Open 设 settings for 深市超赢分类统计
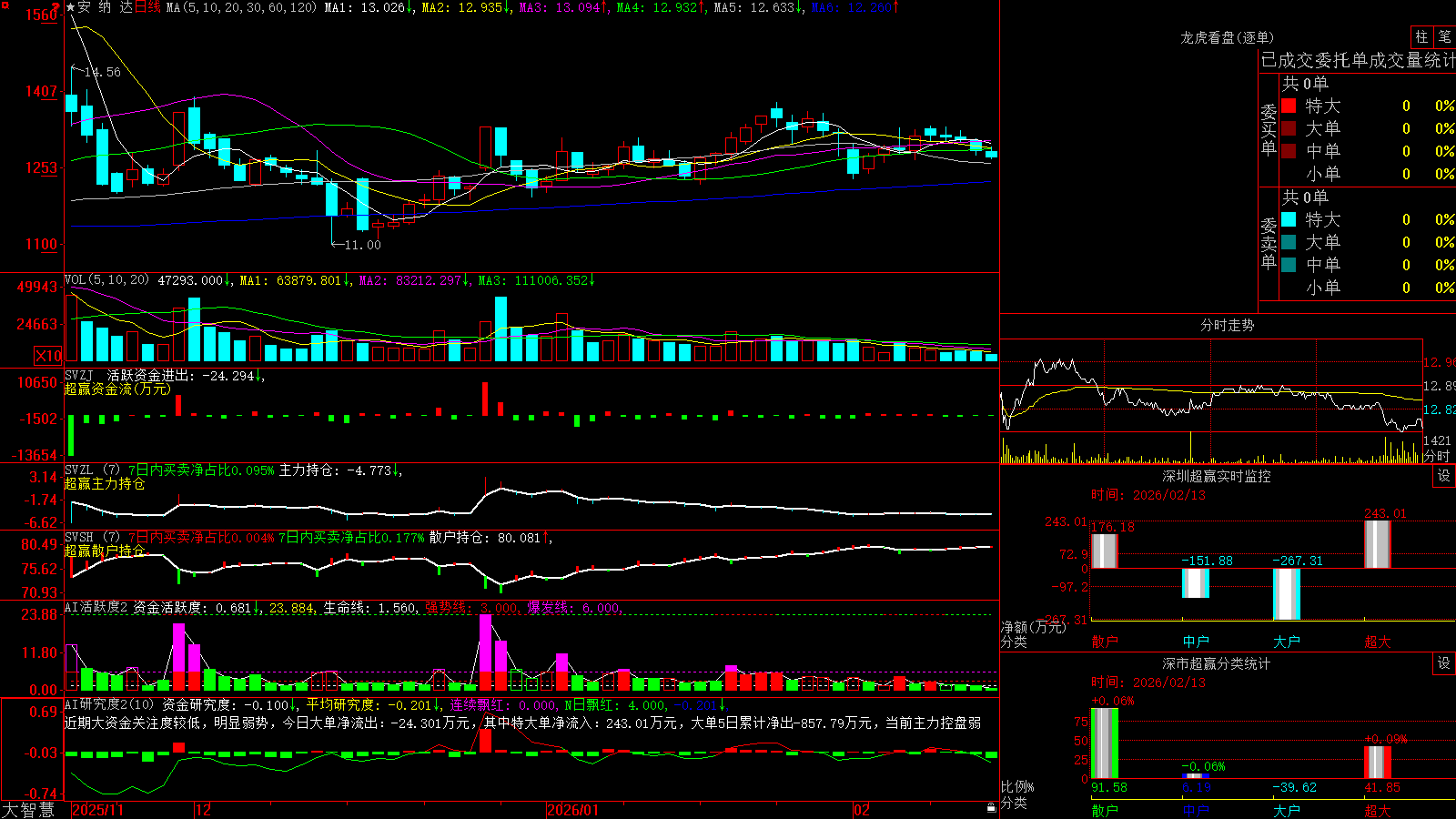Screen dimensions: 1456x819 tap(1444, 663)
